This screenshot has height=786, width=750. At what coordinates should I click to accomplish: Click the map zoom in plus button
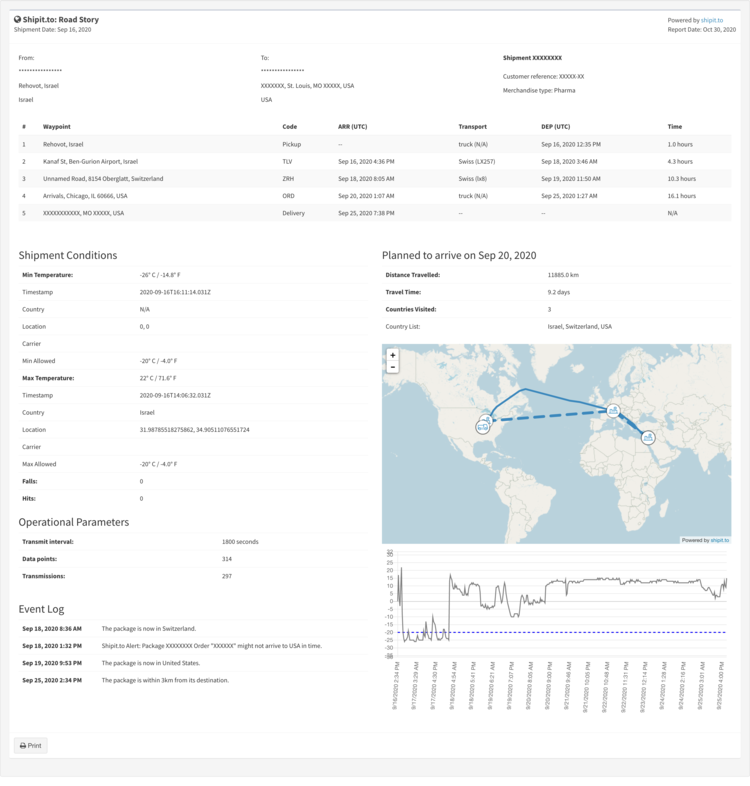[x=393, y=355]
